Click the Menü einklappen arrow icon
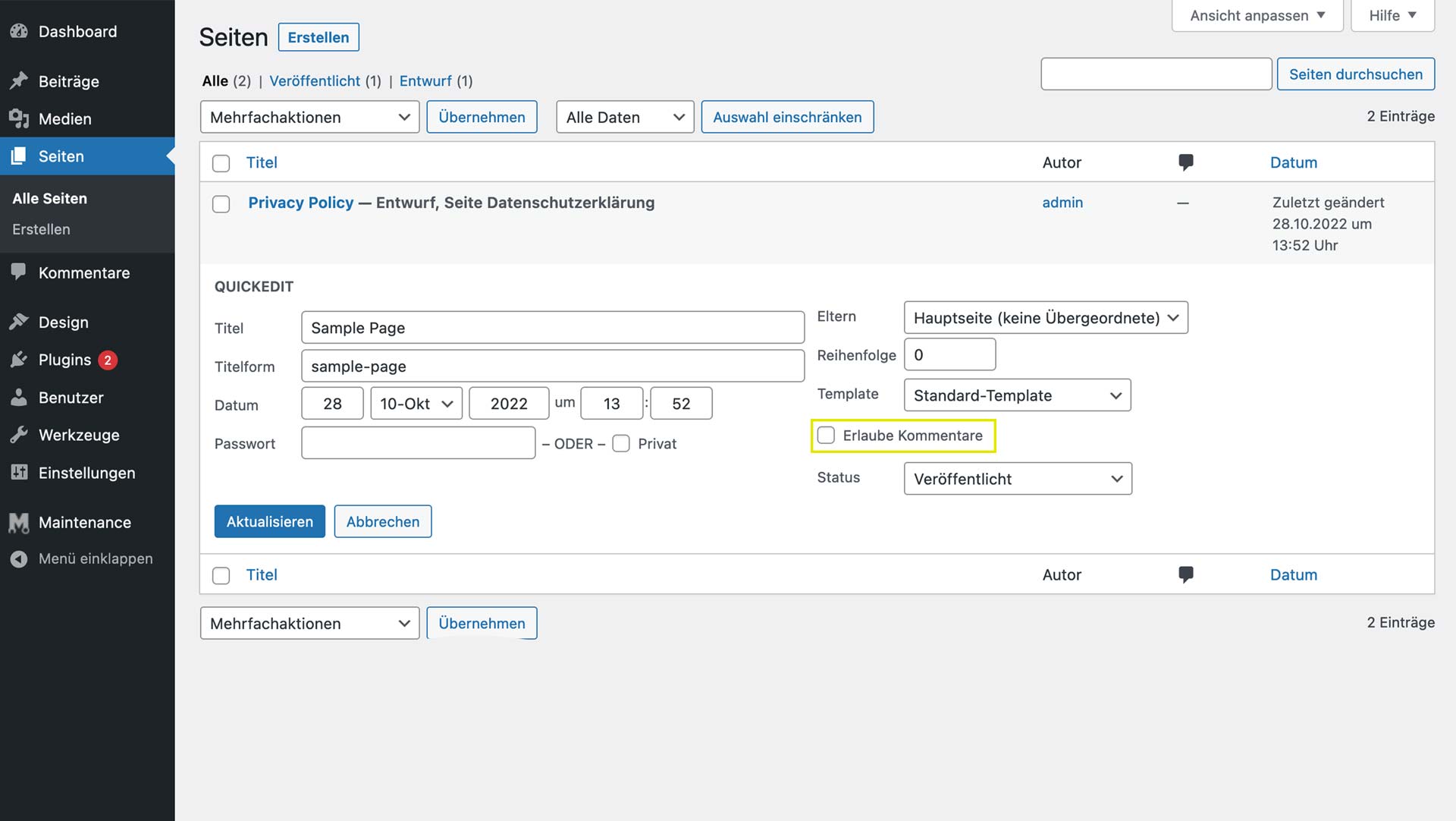1456x821 pixels. click(19, 558)
